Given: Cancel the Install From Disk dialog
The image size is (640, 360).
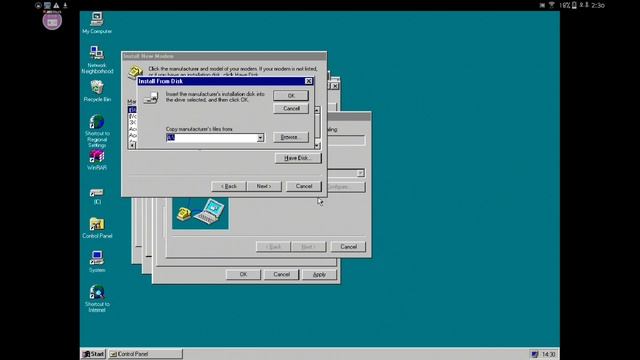Looking at the screenshot, I should (x=291, y=109).
